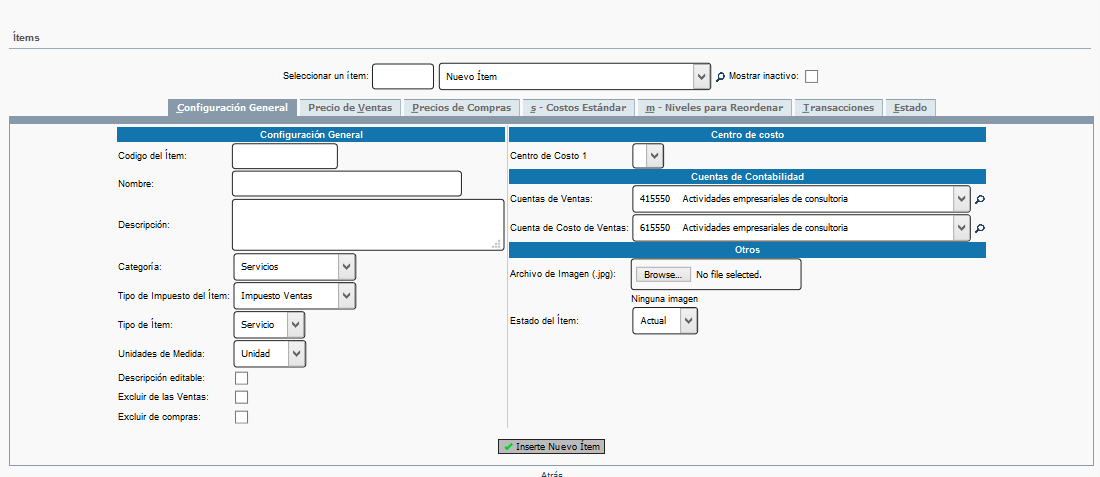The image size is (1100, 477).
Task: Open the Categoría dropdown showing Servicios
Action: [294, 267]
